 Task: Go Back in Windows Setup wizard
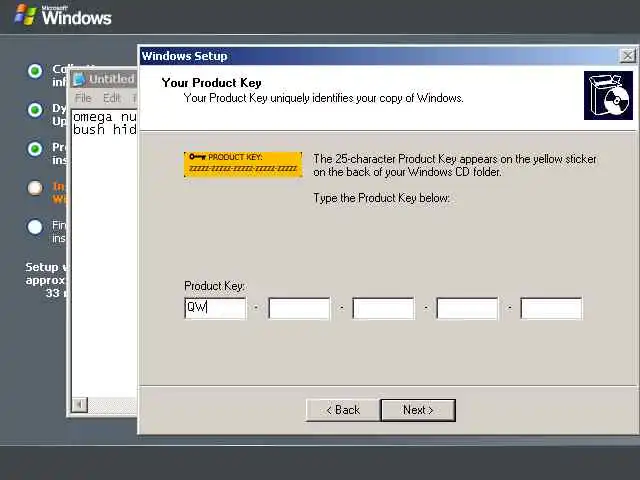tap(343, 410)
